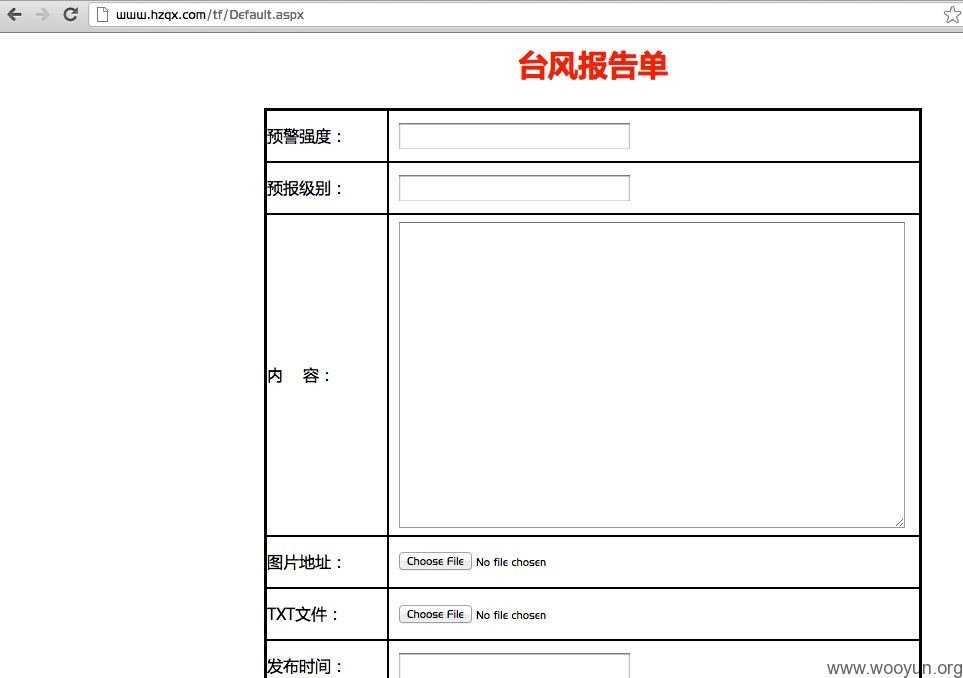
Task: Click 'No file chosen' beside 图片地址
Action: point(511,562)
